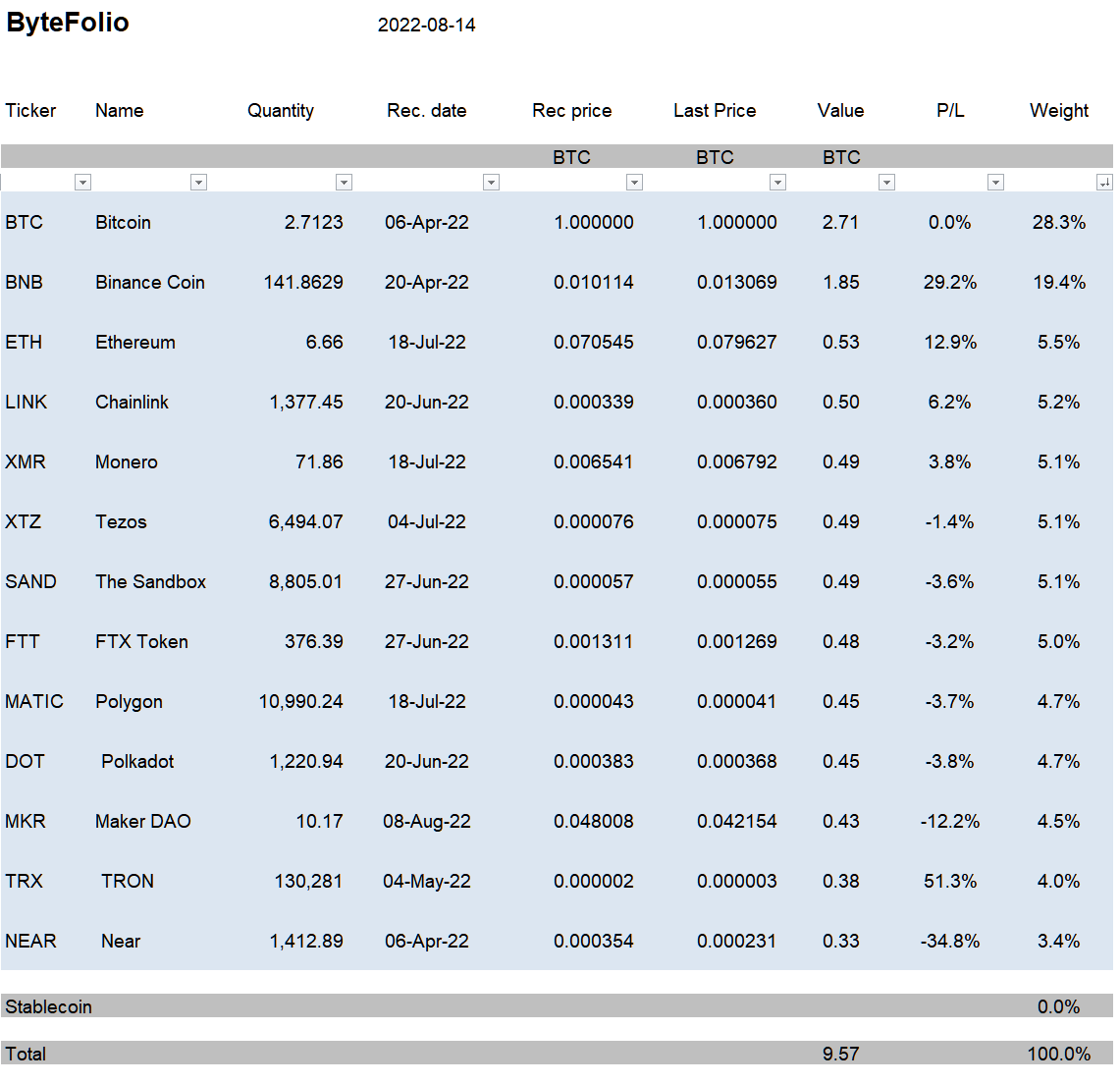Select the Bitcoin weight 28.3%
The width and height of the screenshot is (1120, 1084).
coord(1058,222)
